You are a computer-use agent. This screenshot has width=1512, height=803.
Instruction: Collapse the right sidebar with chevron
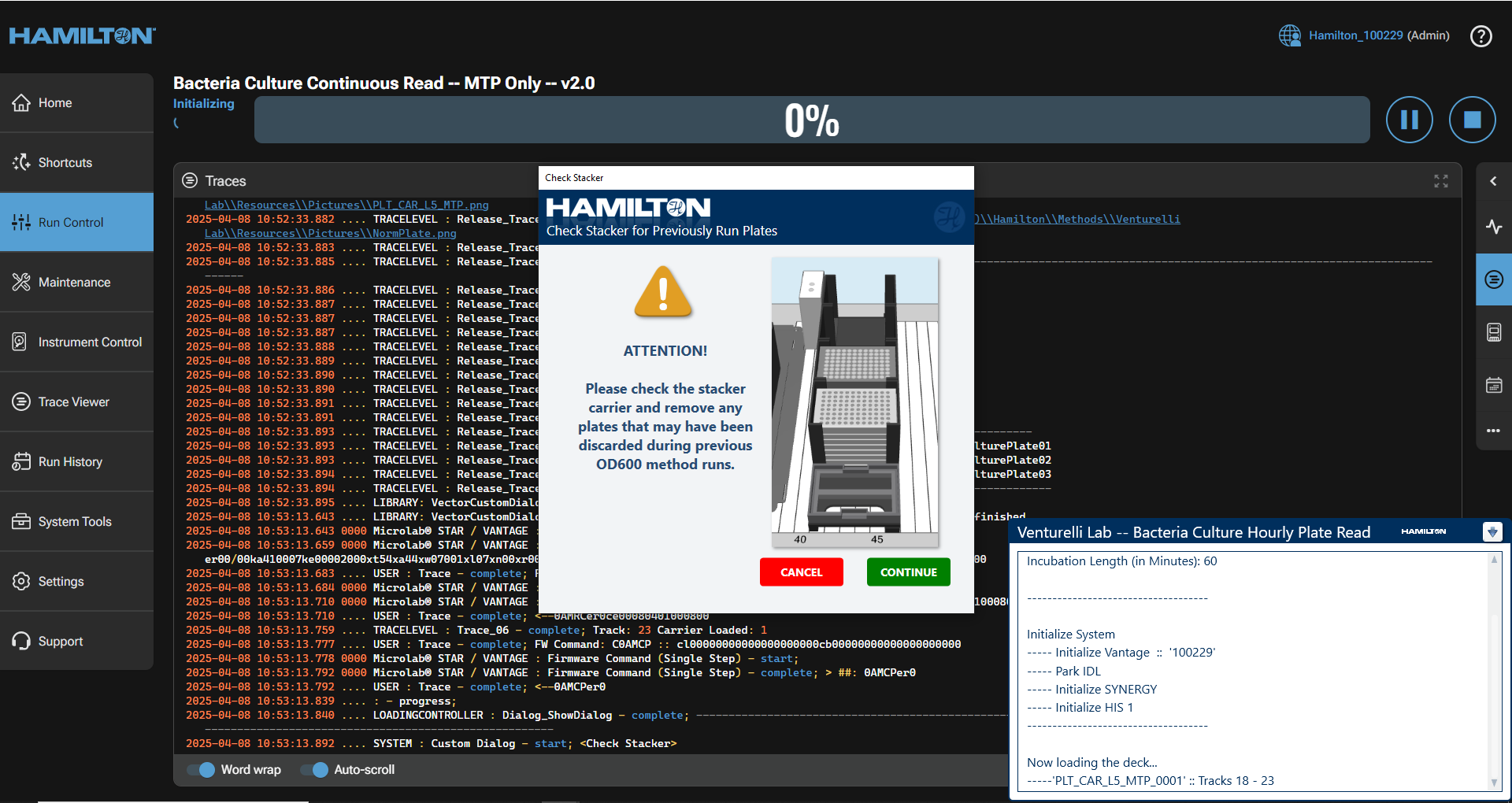pyautogui.click(x=1493, y=181)
